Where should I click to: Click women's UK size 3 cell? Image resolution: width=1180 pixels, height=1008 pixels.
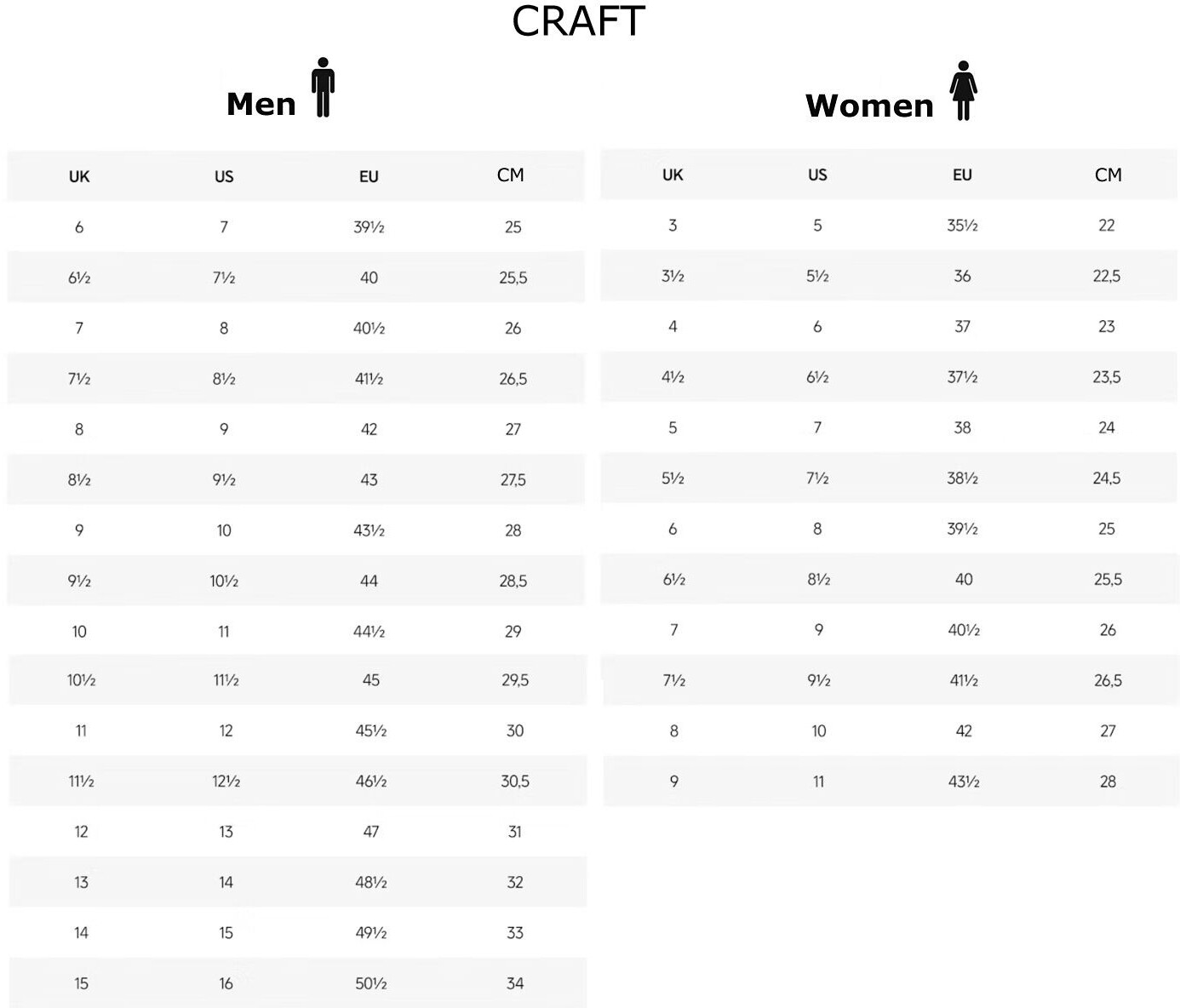pyautogui.click(x=673, y=226)
